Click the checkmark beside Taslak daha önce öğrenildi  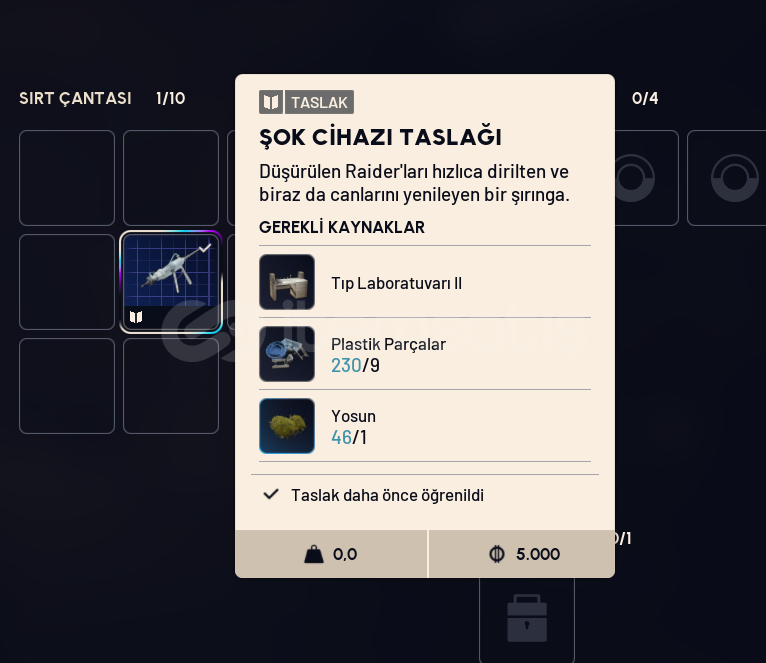coord(271,494)
